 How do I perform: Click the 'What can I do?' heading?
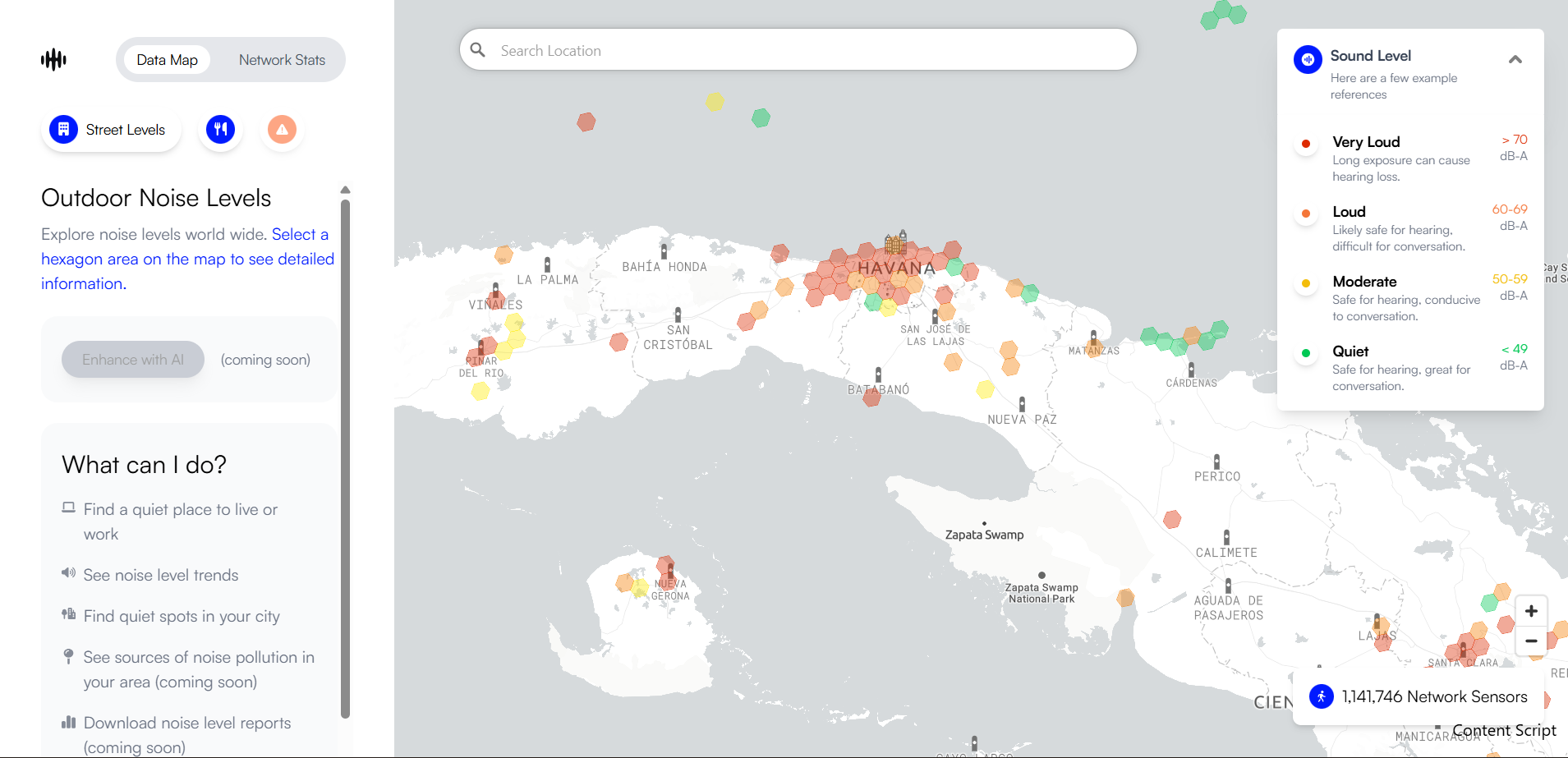click(x=144, y=465)
